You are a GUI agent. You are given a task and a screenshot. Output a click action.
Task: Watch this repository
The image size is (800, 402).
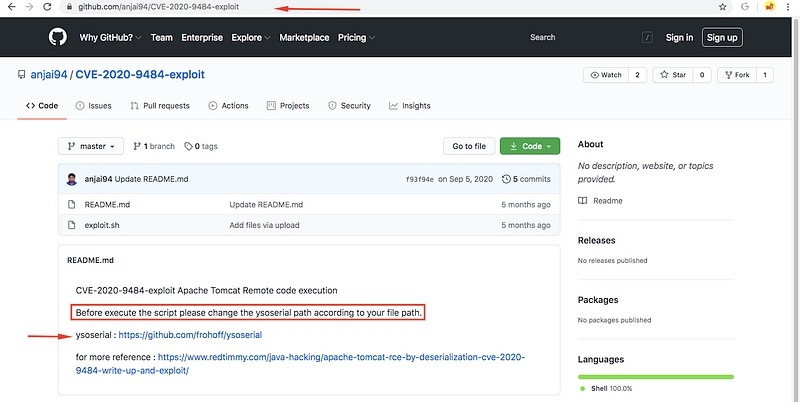(x=607, y=75)
